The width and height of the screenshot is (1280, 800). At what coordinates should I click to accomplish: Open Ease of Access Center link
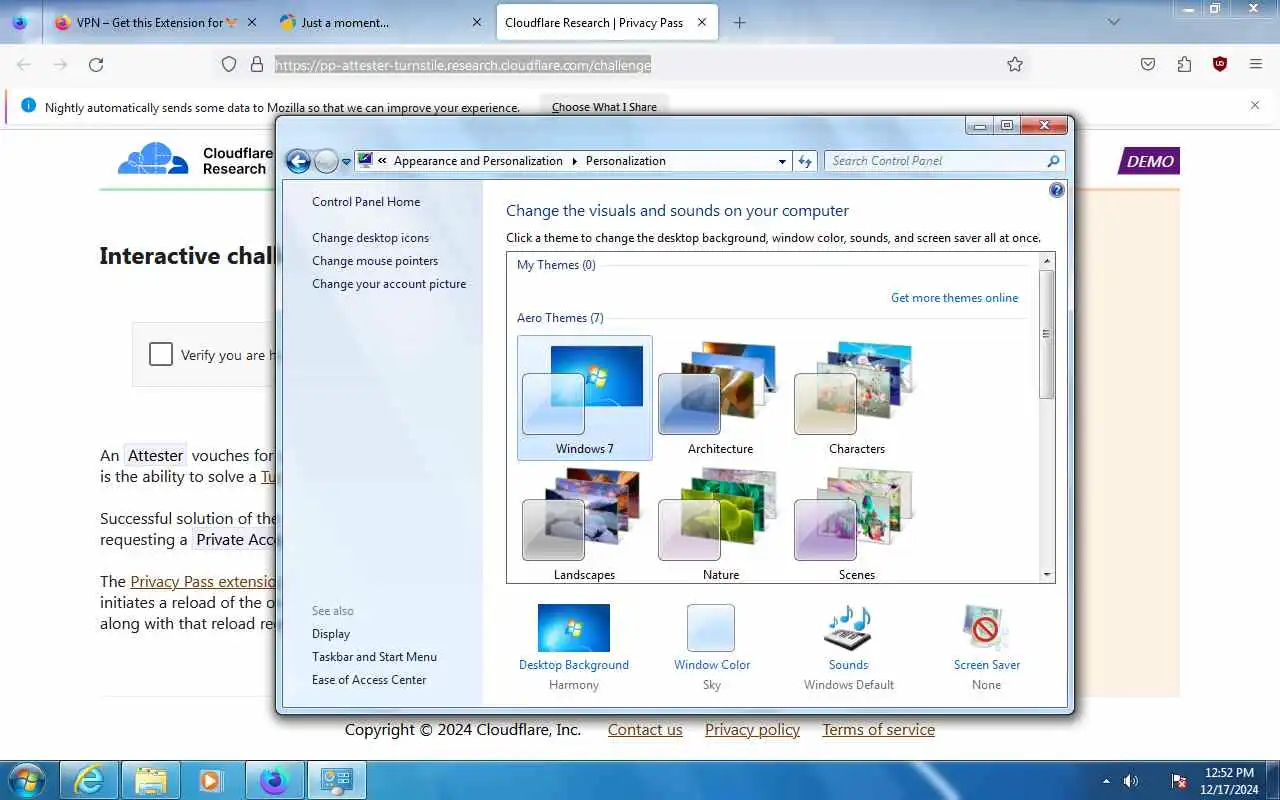point(369,680)
